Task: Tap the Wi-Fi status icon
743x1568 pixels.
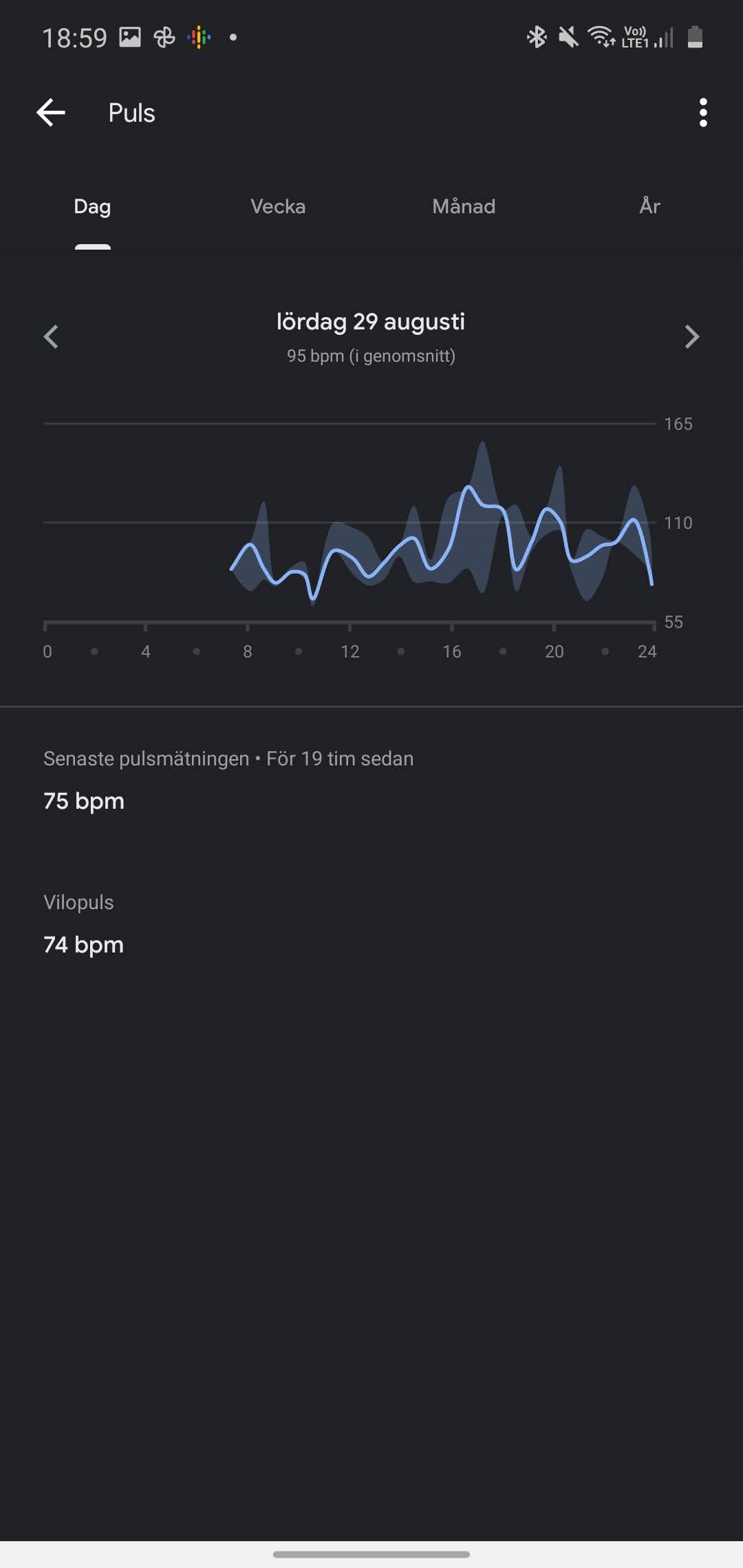Action: pos(601,37)
